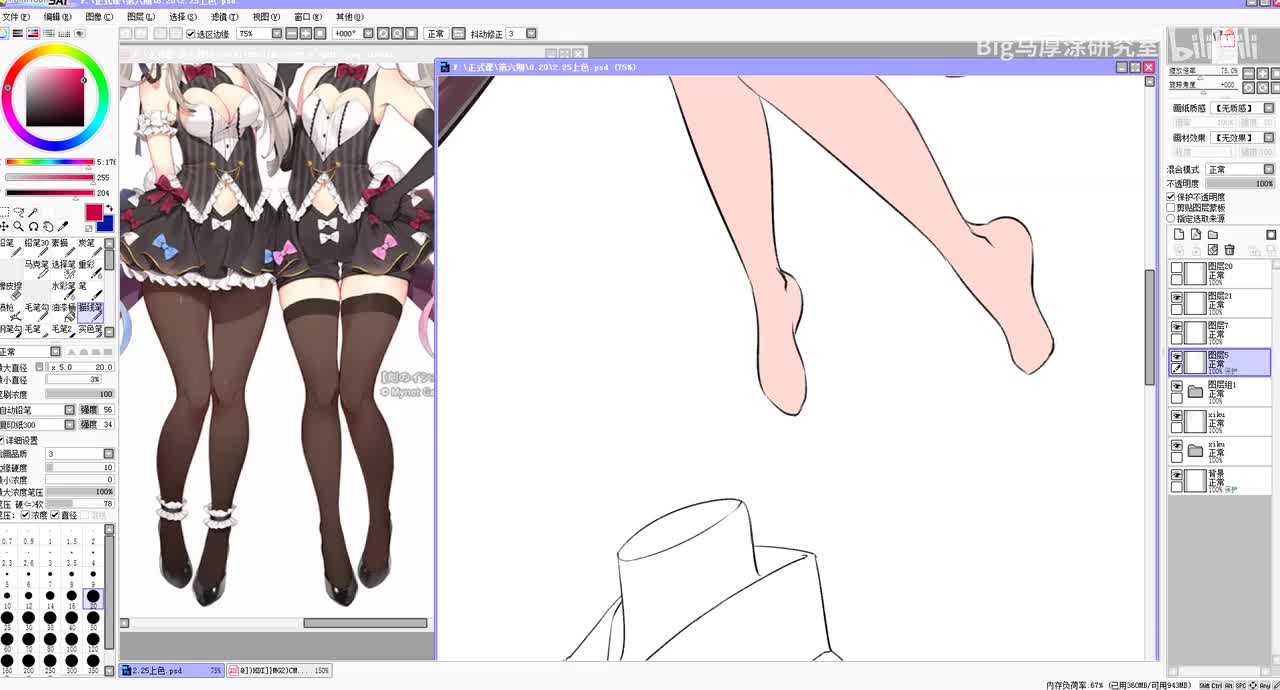The image size is (1280, 690).
Task: Open the 编辑 Edit menu
Action: (57, 17)
